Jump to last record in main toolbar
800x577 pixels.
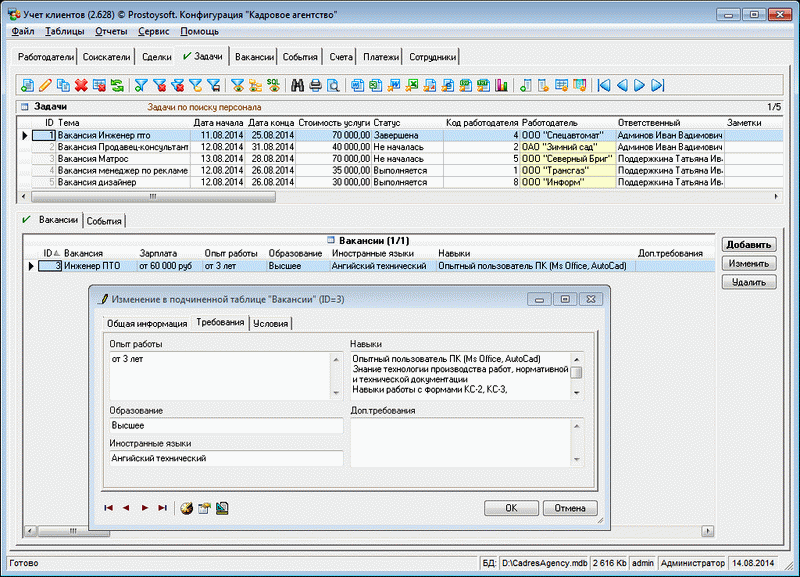658,85
